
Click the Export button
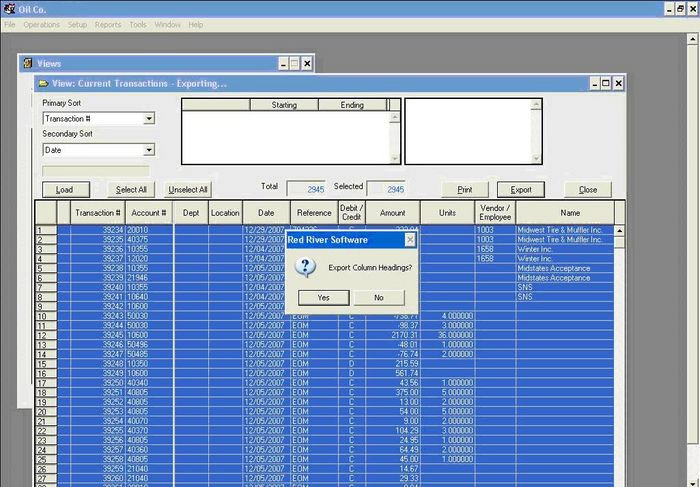tap(521, 190)
